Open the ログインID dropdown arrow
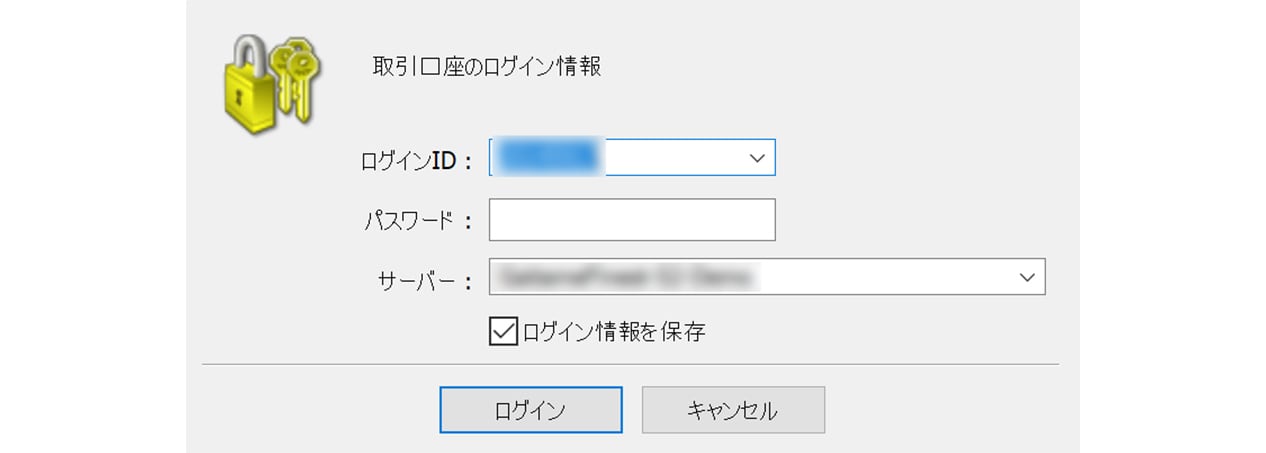1266x453 pixels. click(757, 158)
